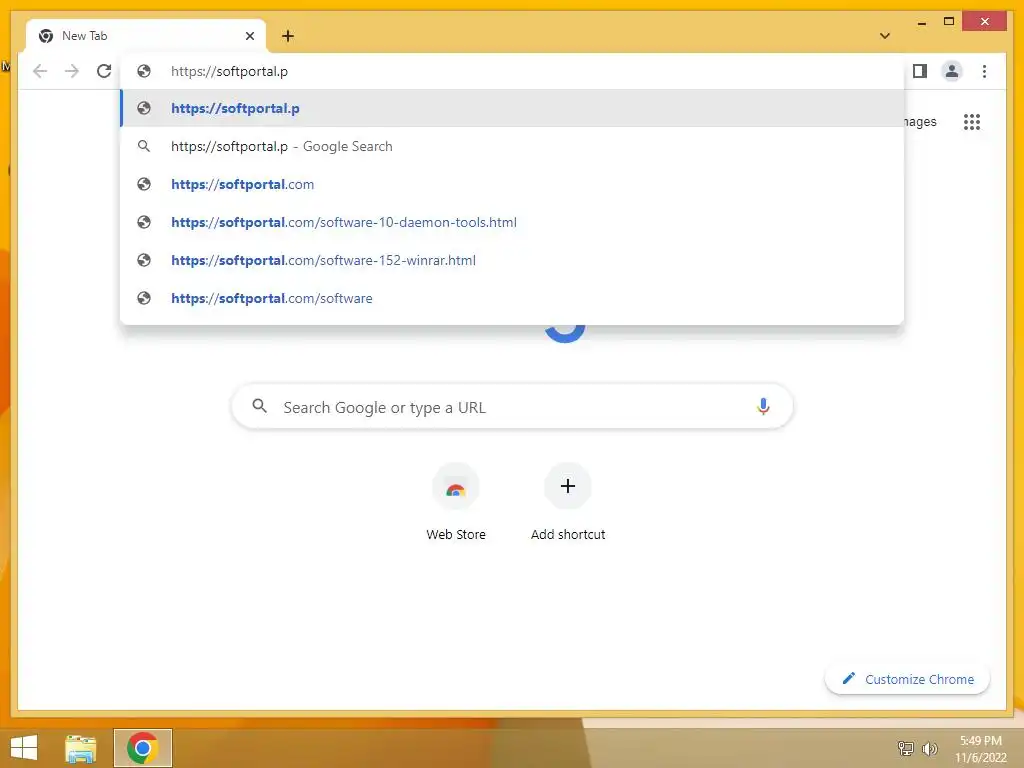Select the New Tab tab
The height and width of the screenshot is (768, 1024).
pyautogui.click(x=145, y=36)
